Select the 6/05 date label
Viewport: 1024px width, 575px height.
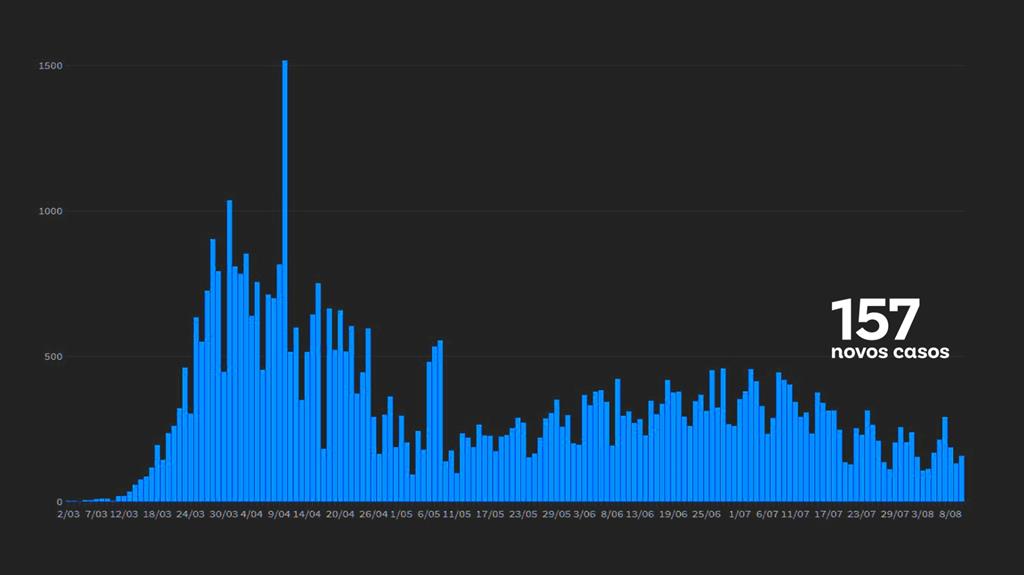click(429, 514)
